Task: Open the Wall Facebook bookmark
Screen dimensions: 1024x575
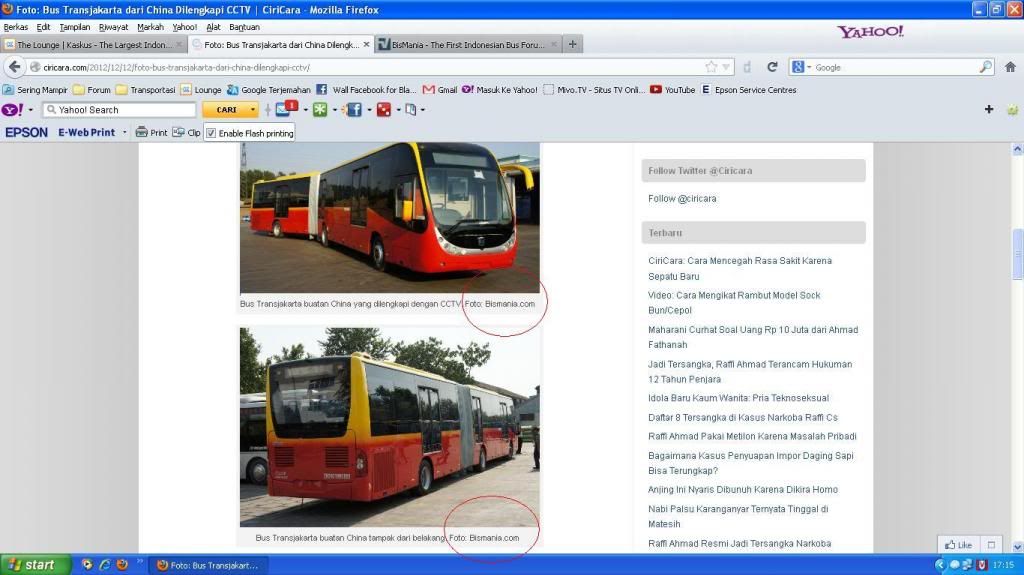Action: click(366, 90)
